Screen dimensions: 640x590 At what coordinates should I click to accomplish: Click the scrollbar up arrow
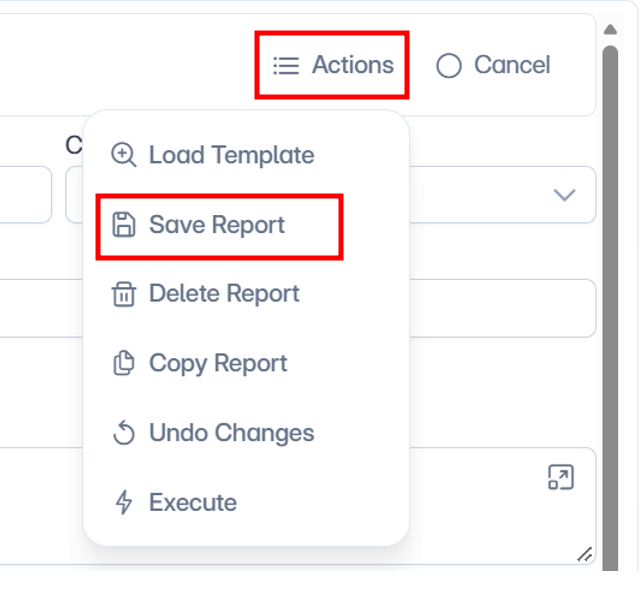(610, 29)
